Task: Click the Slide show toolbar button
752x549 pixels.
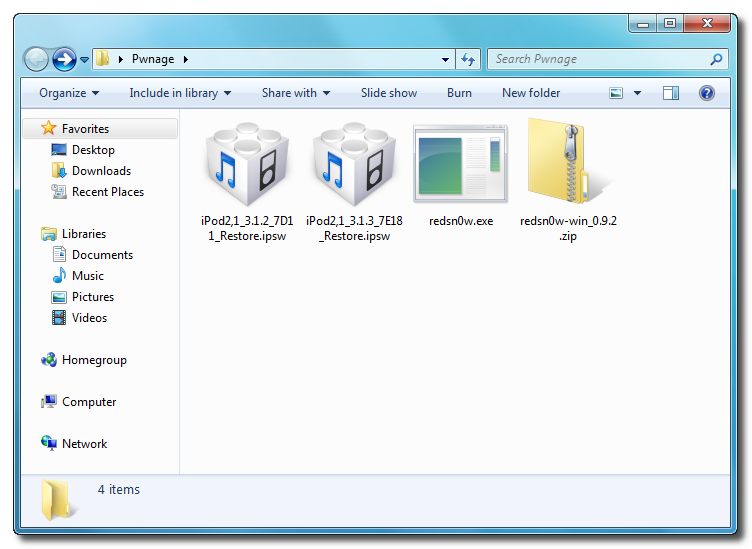Action: point(389,93)
